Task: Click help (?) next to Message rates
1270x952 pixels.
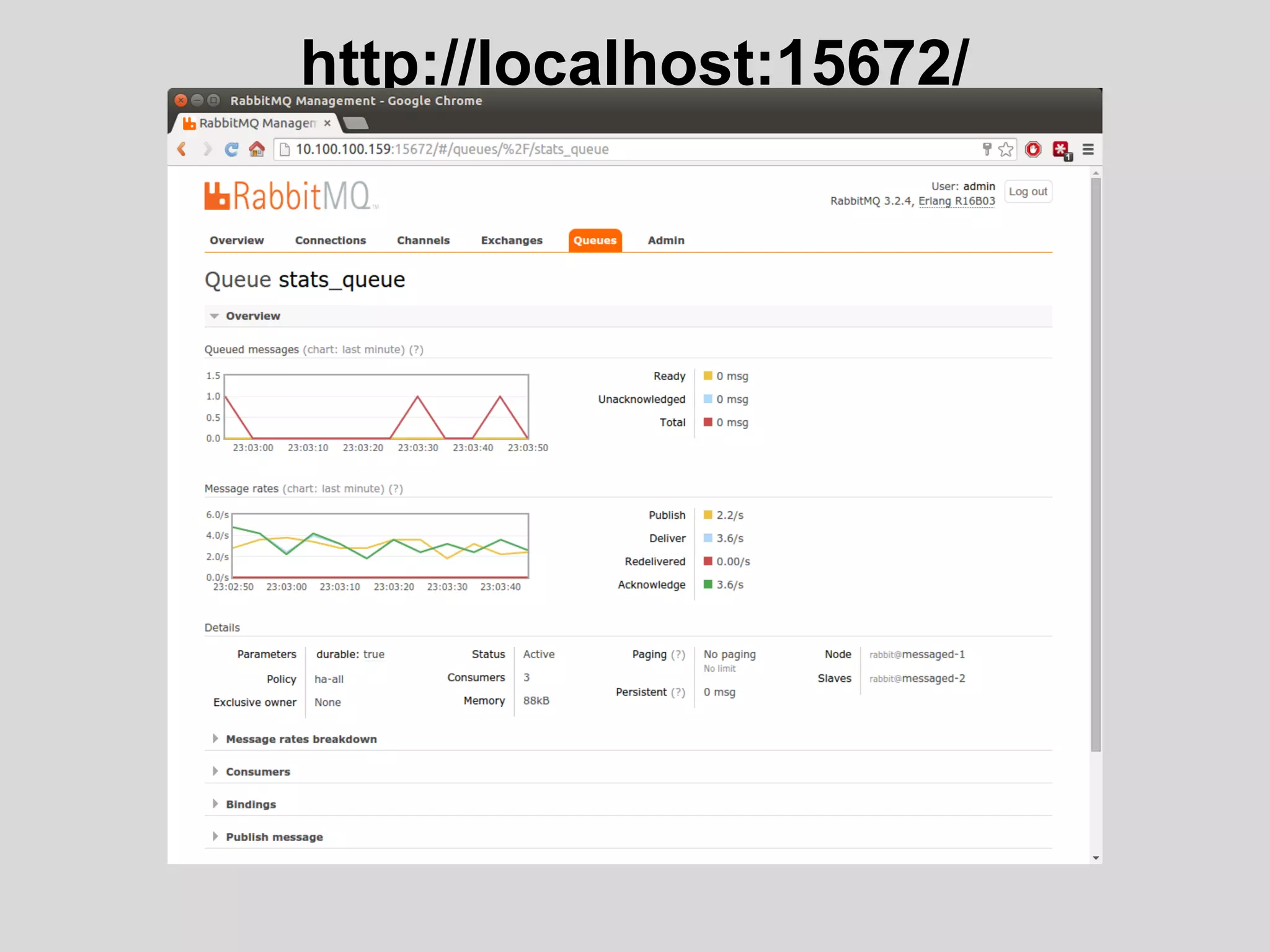Action: pyautogui.click(x=396, y=489)
